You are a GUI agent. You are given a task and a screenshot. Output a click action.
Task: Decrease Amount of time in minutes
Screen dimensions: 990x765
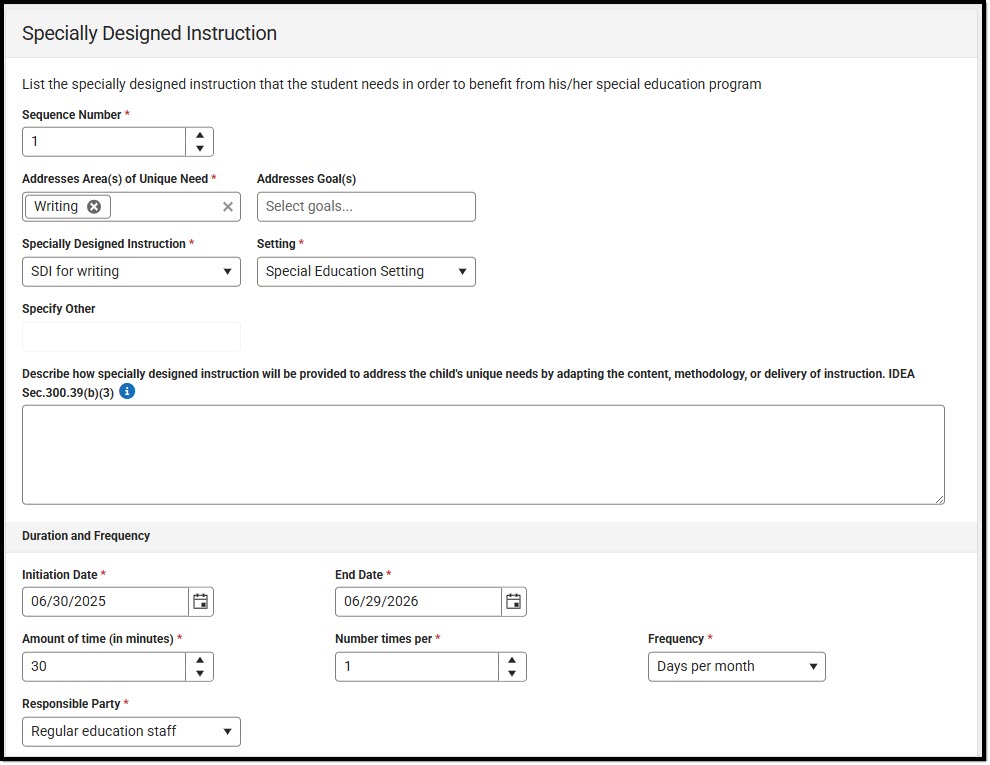(x=200, y=673)
